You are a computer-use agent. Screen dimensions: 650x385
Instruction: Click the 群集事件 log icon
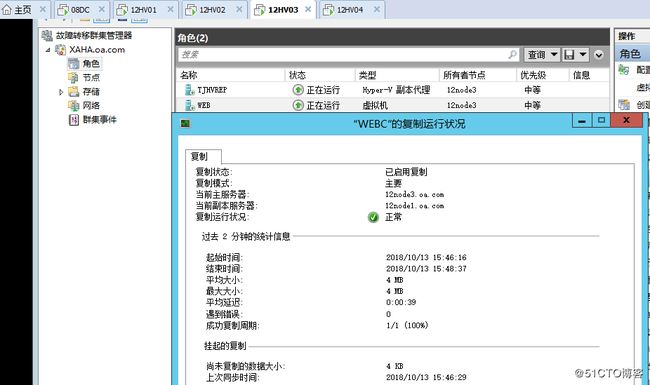74,120
